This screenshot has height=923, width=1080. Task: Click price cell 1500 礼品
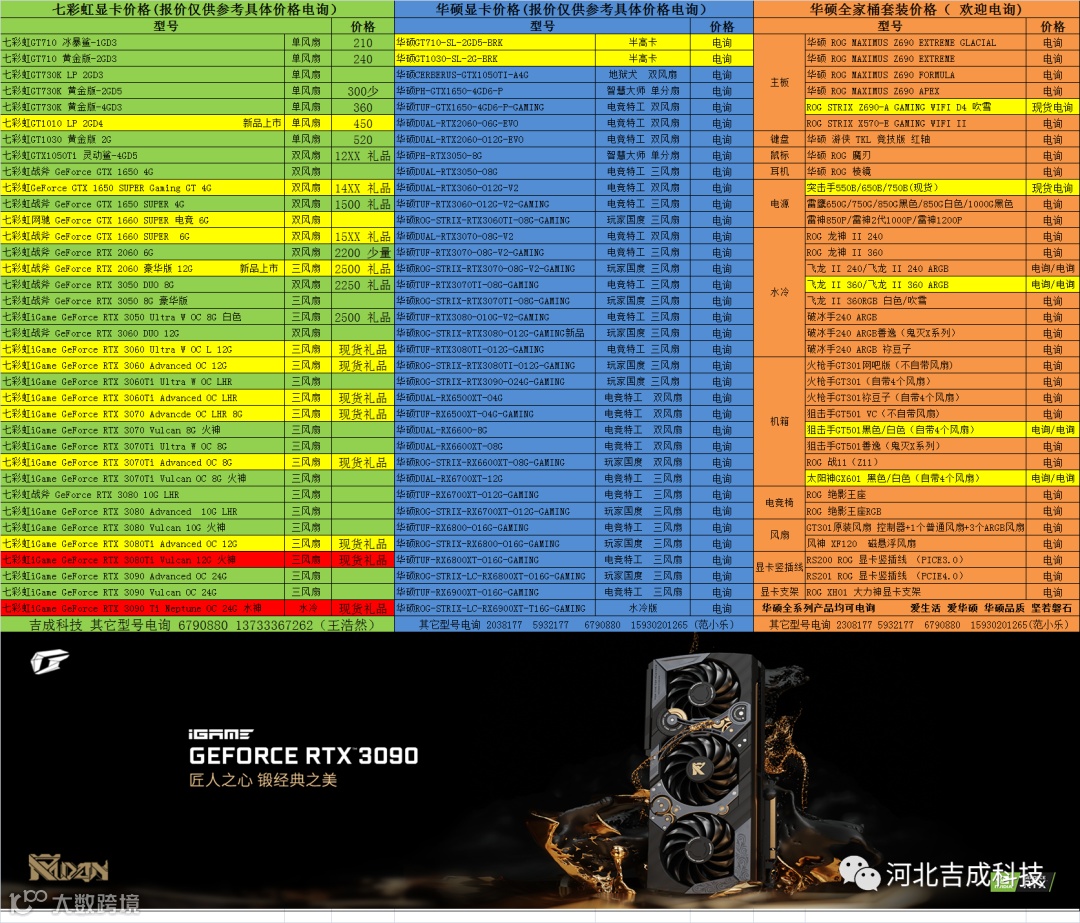pos(363,204)
